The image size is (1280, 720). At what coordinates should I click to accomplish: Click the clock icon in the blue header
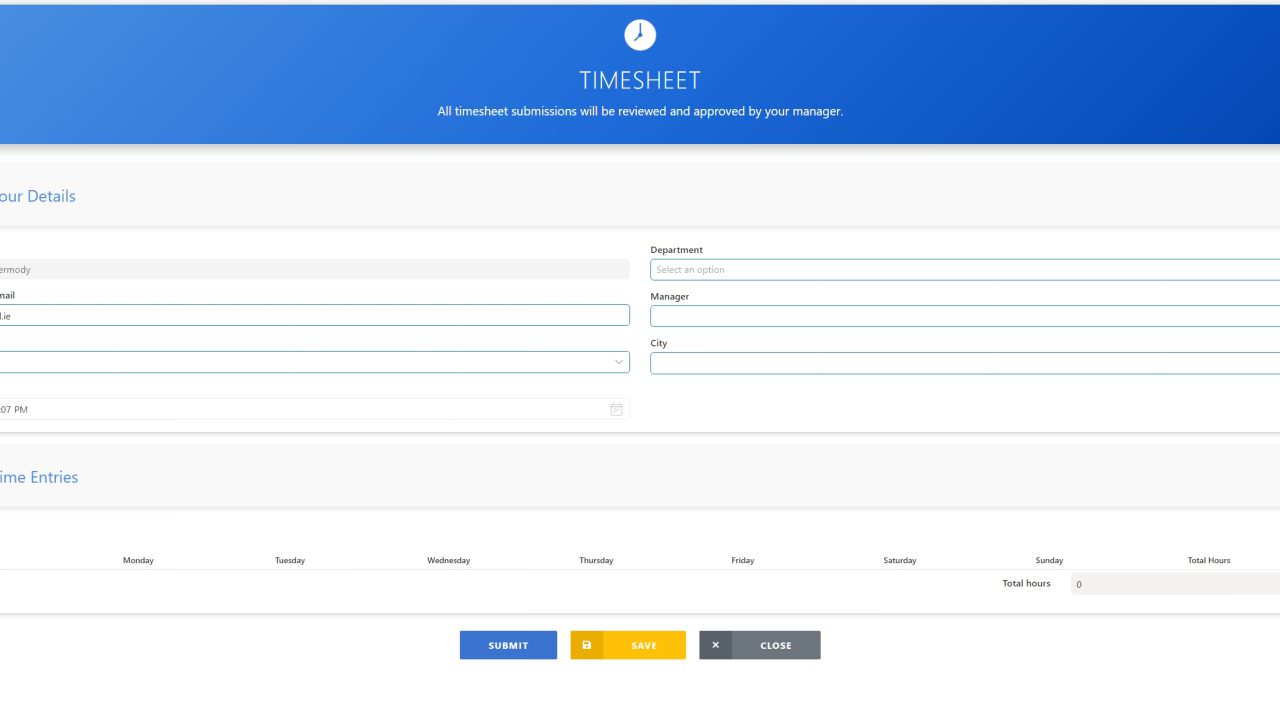pos(639,34)
